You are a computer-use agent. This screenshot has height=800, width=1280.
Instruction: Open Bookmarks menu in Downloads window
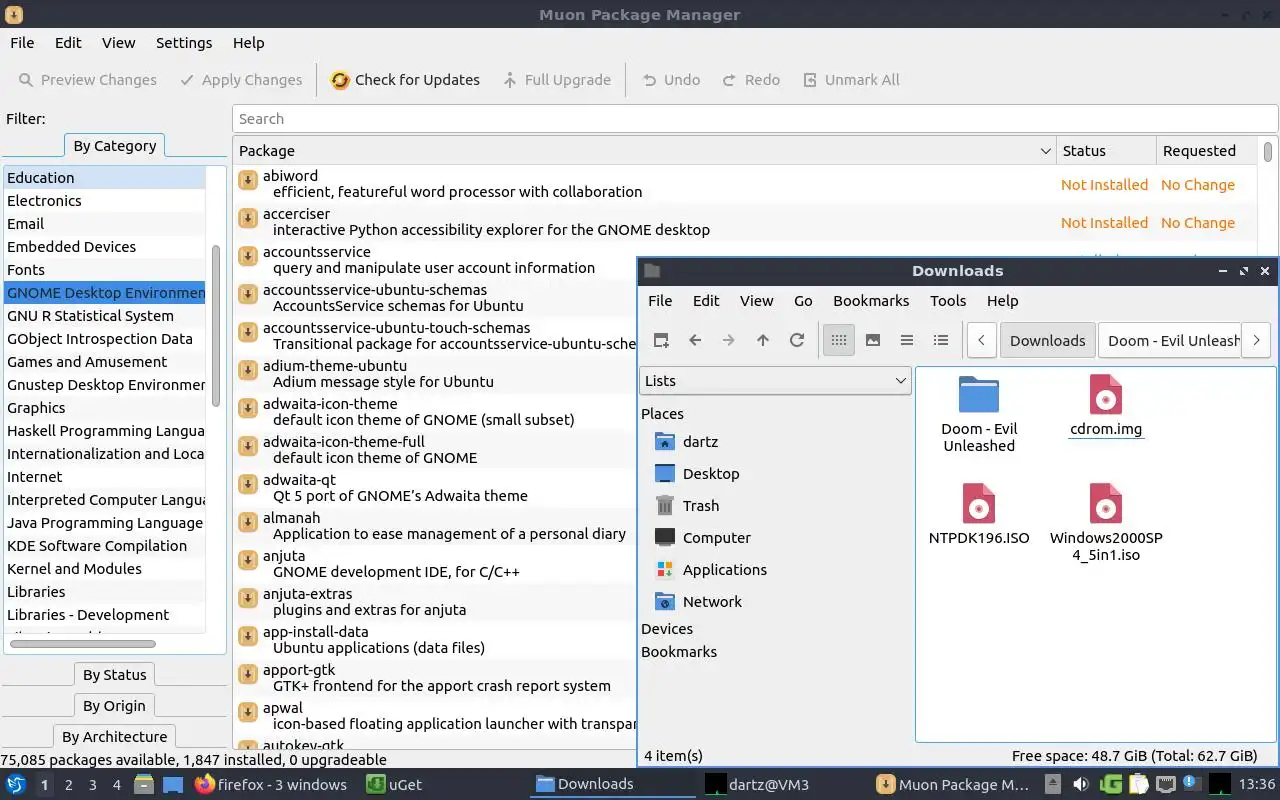(x=871, y=301)
